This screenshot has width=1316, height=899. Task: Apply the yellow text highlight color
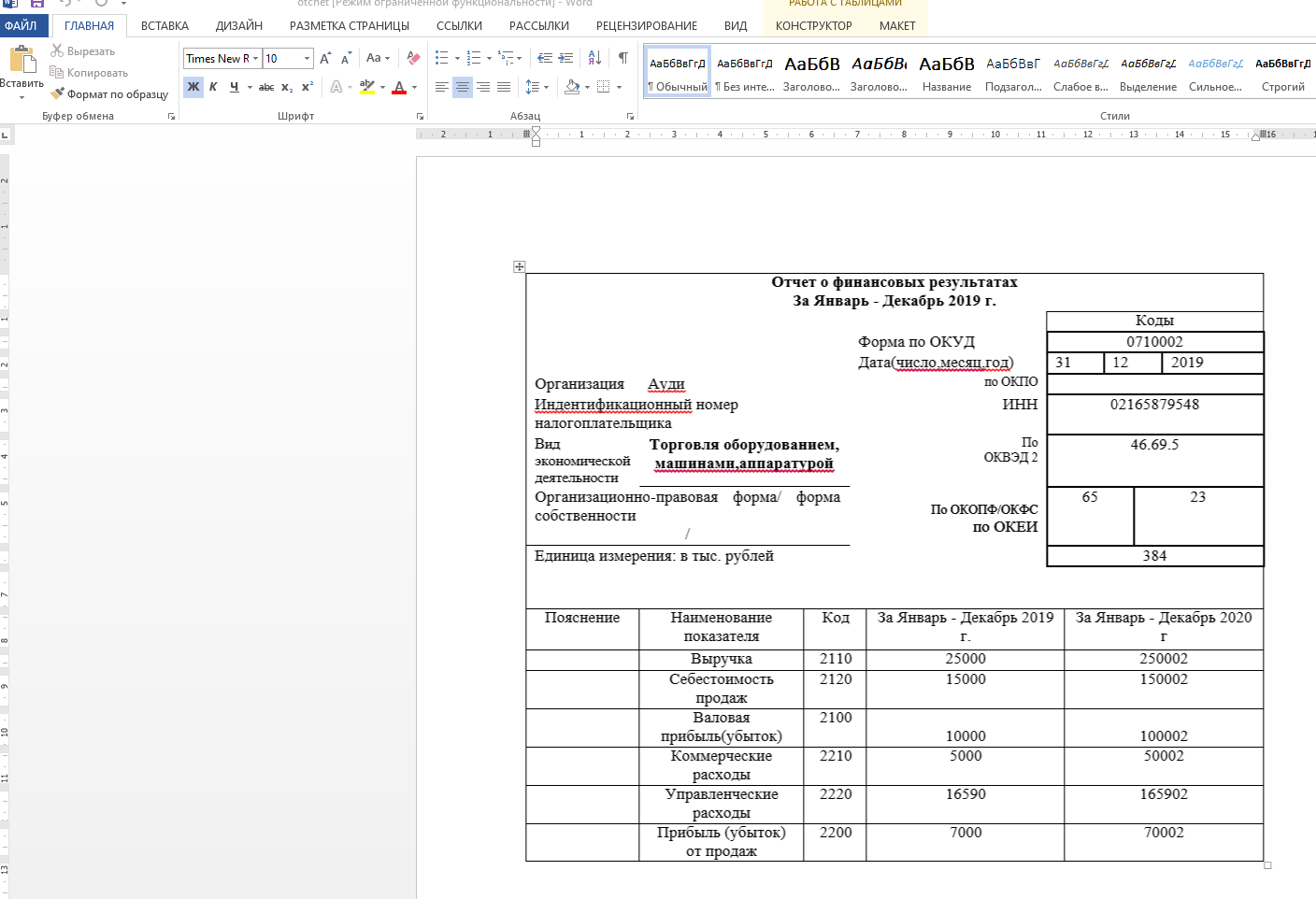[367, 87]
